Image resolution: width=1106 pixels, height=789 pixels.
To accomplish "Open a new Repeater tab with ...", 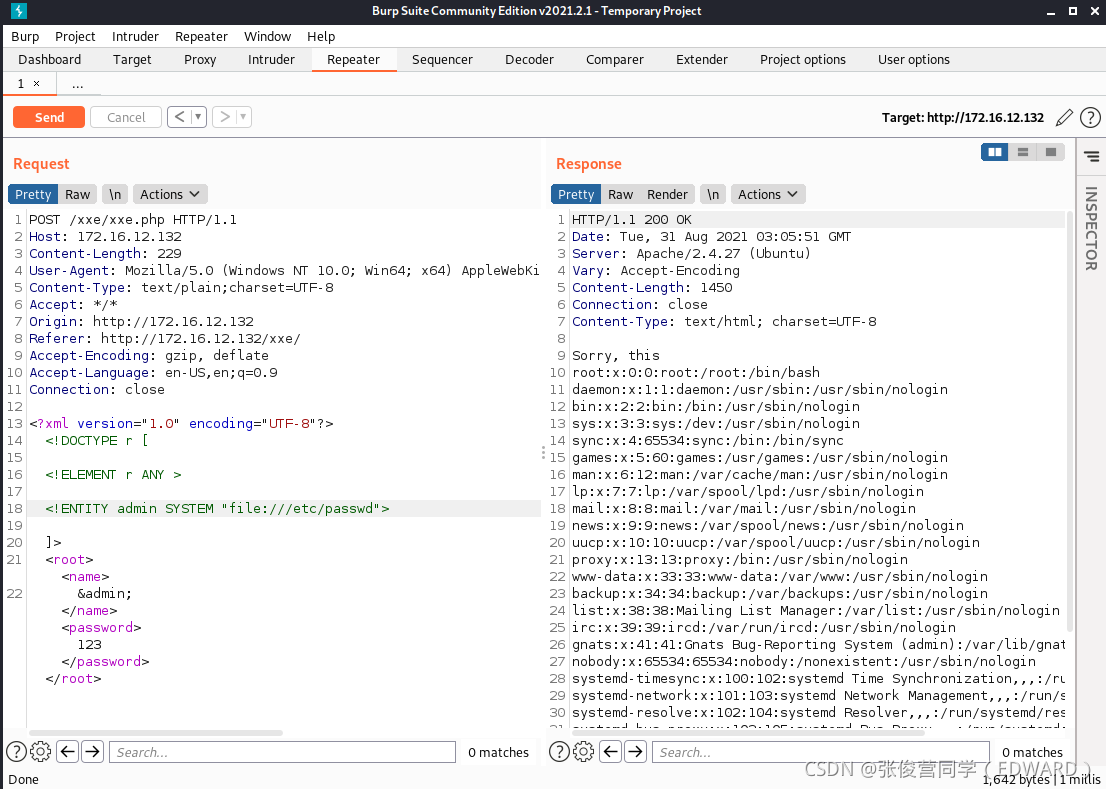I will [78, 84].
